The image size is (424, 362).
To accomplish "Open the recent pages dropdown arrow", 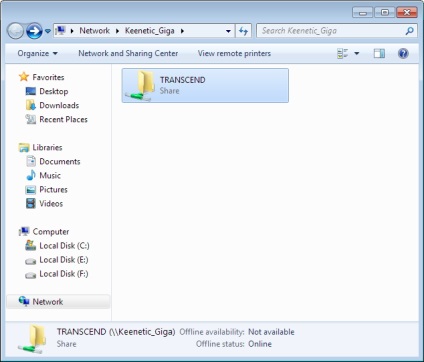I will tap(48, 31).
